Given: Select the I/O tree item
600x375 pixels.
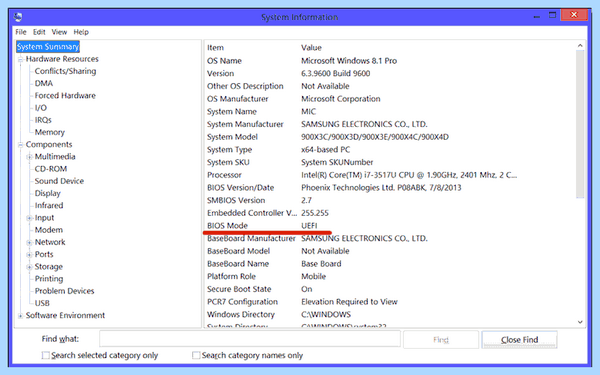Looking at the screenshot, I should click(x=41, y=108).
